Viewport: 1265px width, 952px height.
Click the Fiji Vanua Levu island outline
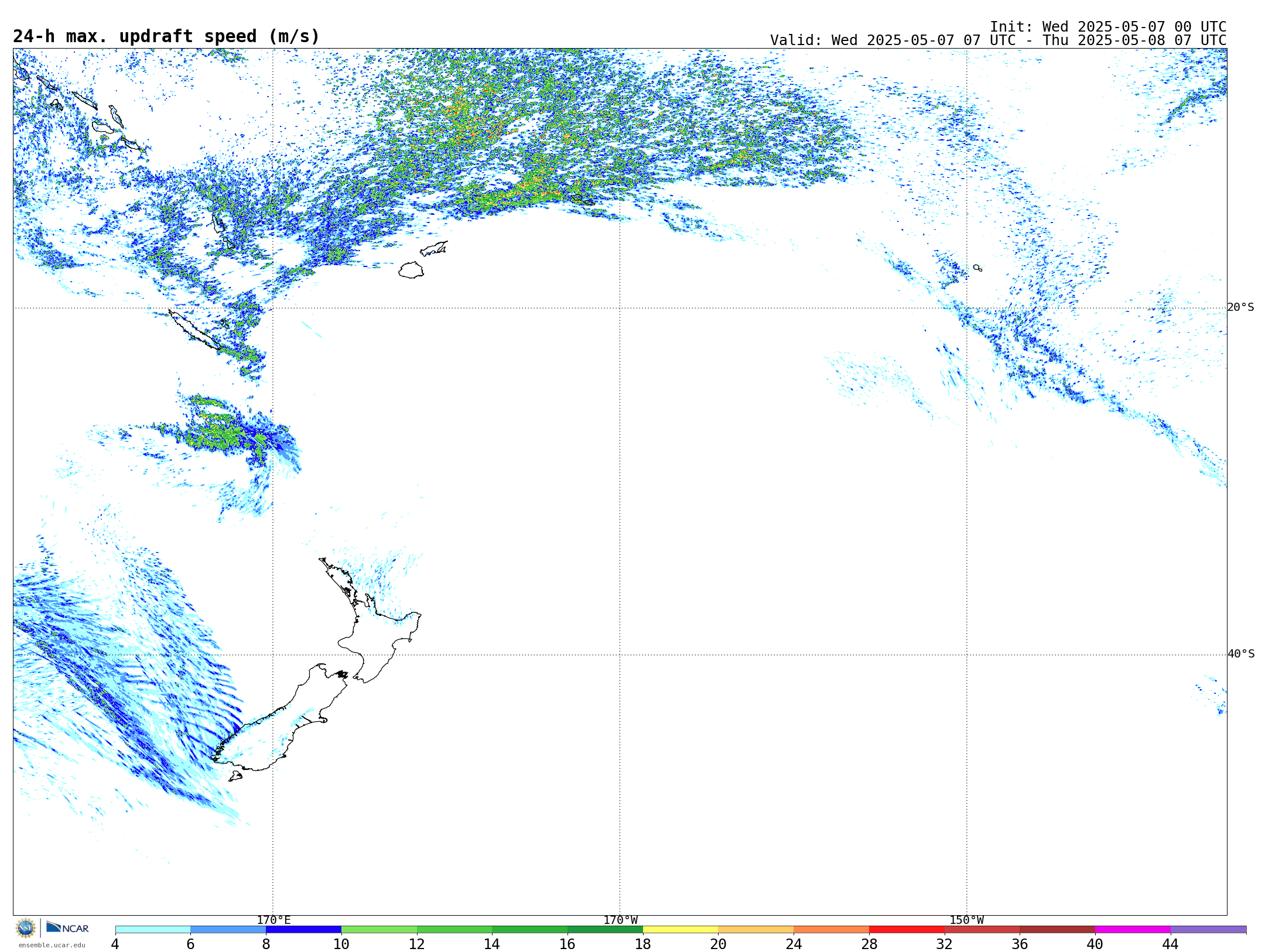(x=434, y=248)
